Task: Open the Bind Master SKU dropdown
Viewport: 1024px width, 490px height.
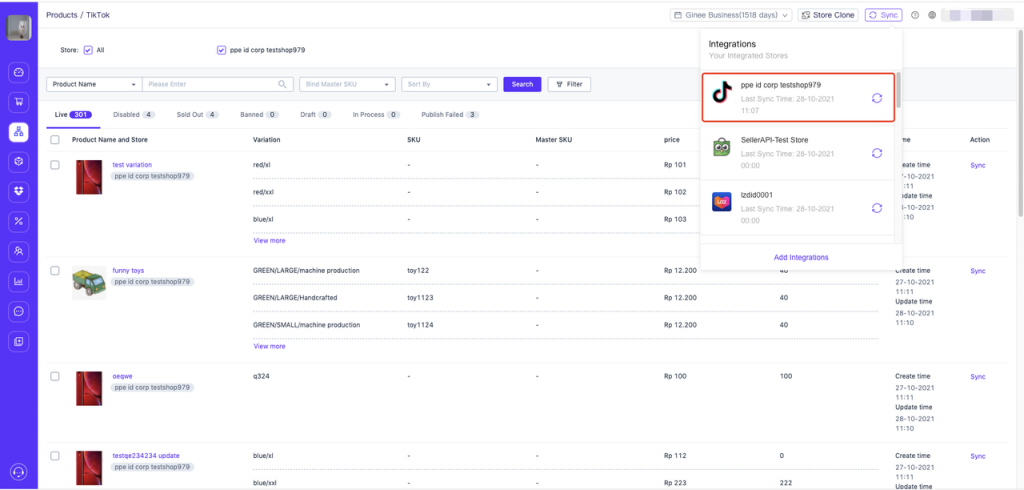Action: click(x=347, y=84)
